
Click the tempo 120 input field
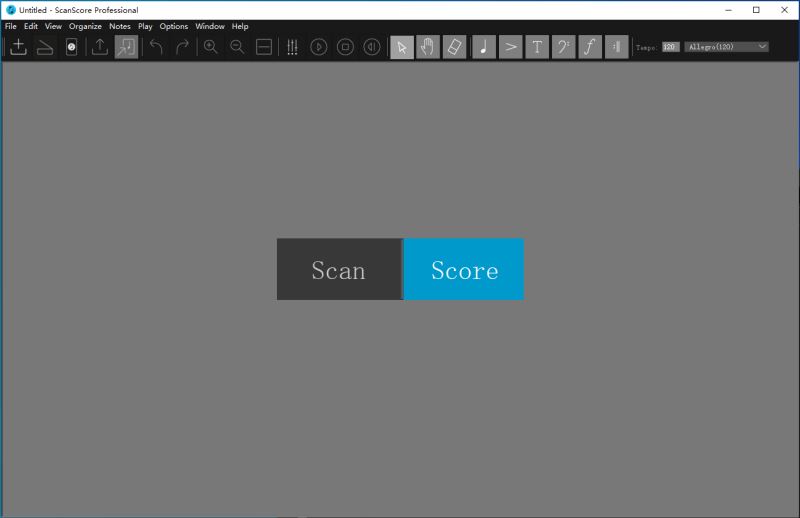coord(670,47)
